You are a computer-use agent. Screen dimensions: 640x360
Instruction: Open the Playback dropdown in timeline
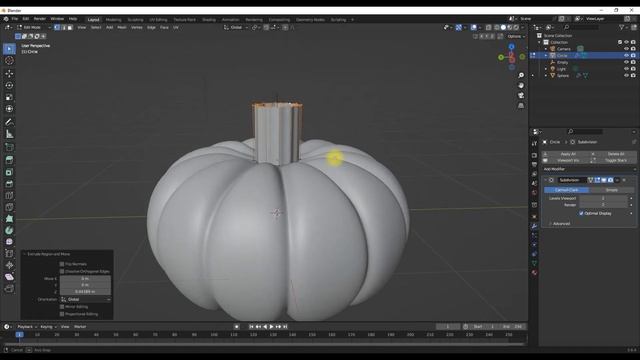click(x=27, y=327)
